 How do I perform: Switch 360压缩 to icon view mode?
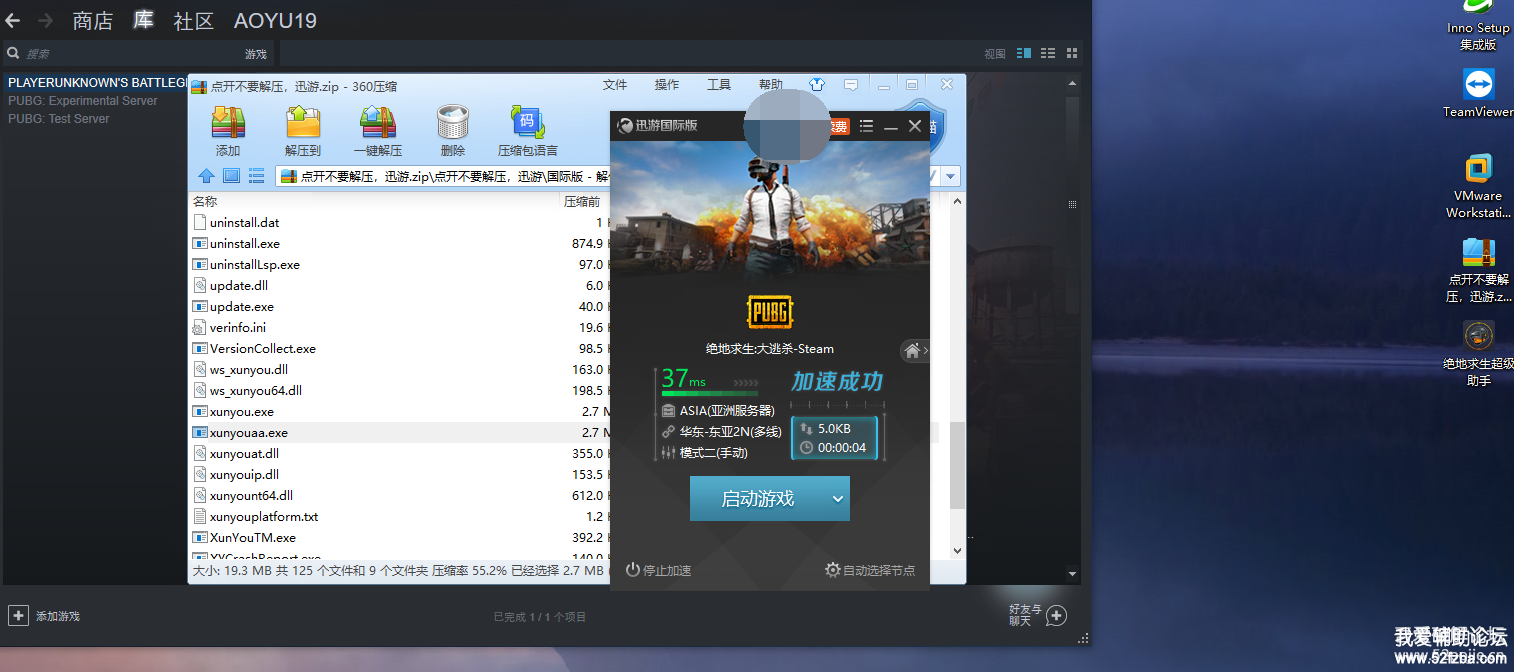[x=231, y=176]
